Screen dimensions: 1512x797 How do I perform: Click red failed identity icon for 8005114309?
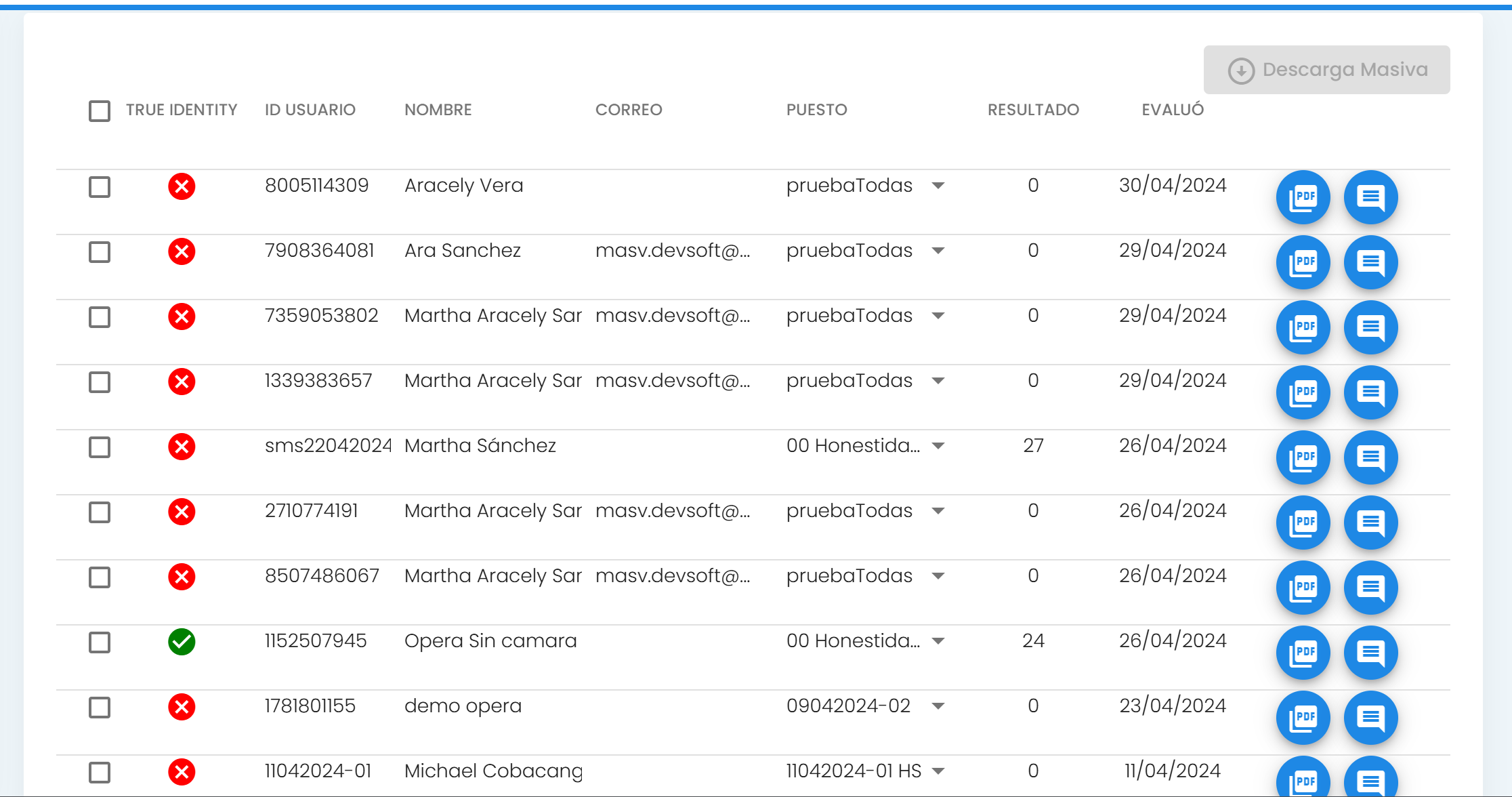click(182, 186)
